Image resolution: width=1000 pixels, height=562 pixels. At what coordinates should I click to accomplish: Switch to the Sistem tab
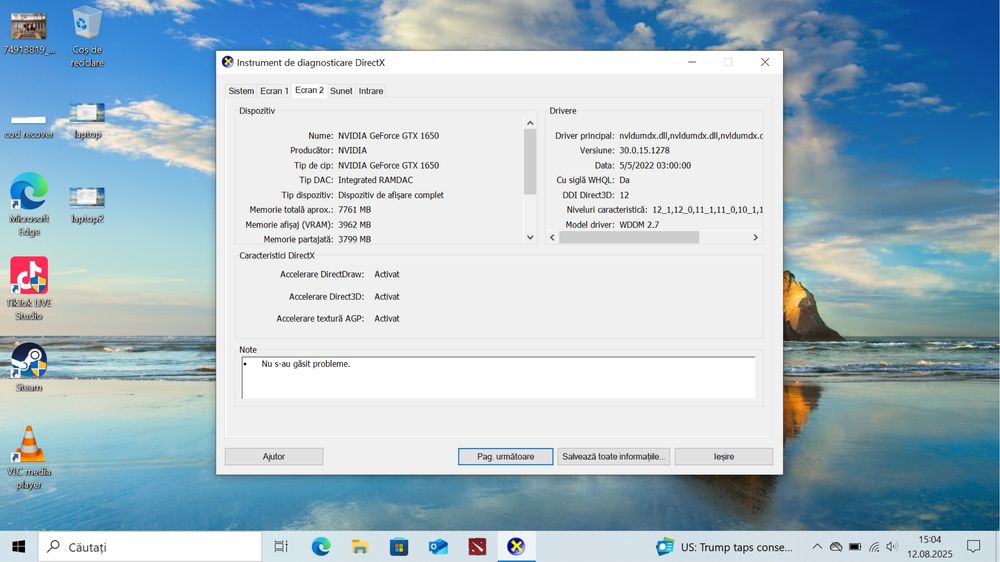coord(241,91)
